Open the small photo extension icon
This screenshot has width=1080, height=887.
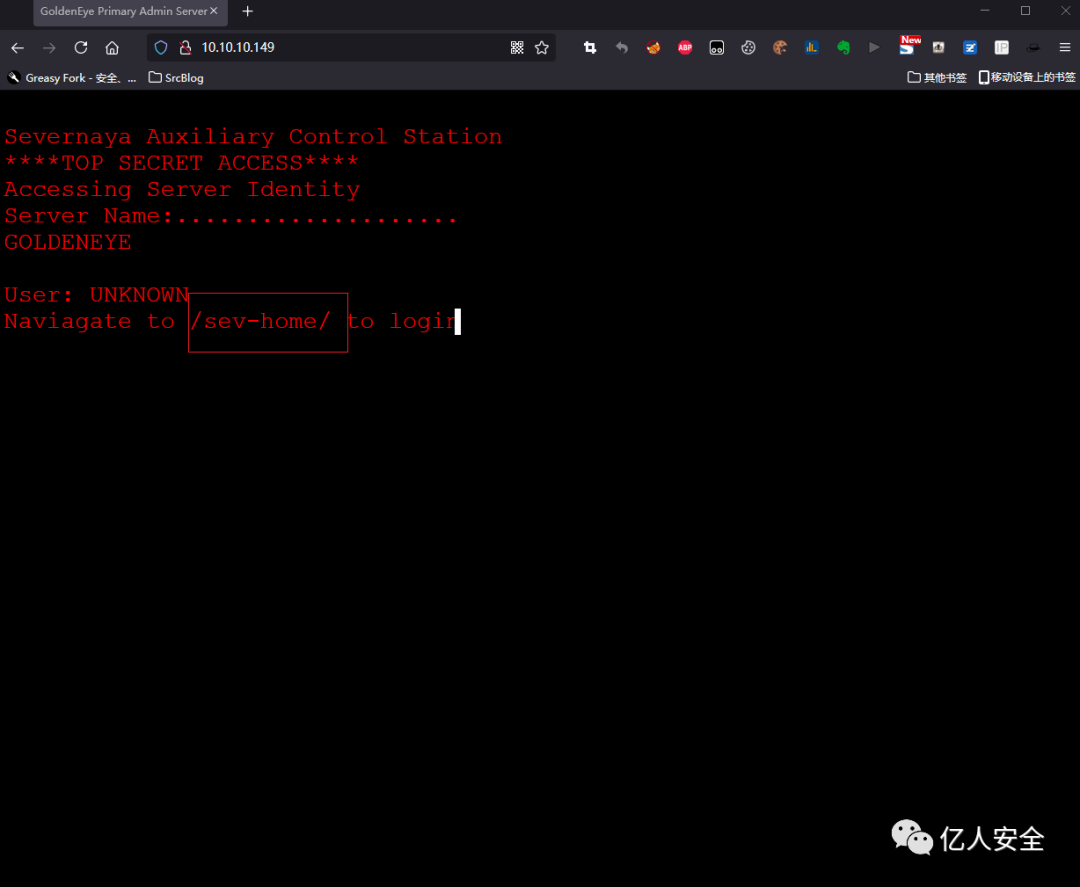938,48
